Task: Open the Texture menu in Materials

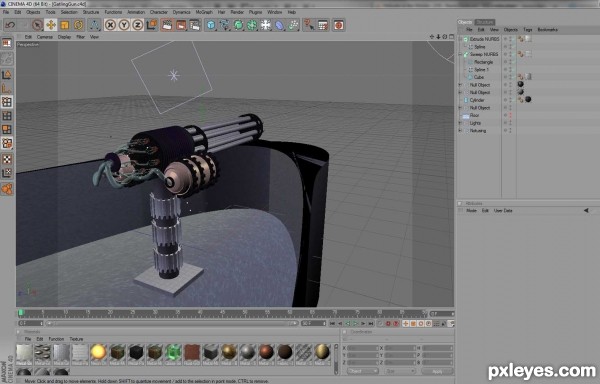Action: (x=76, y=339)
